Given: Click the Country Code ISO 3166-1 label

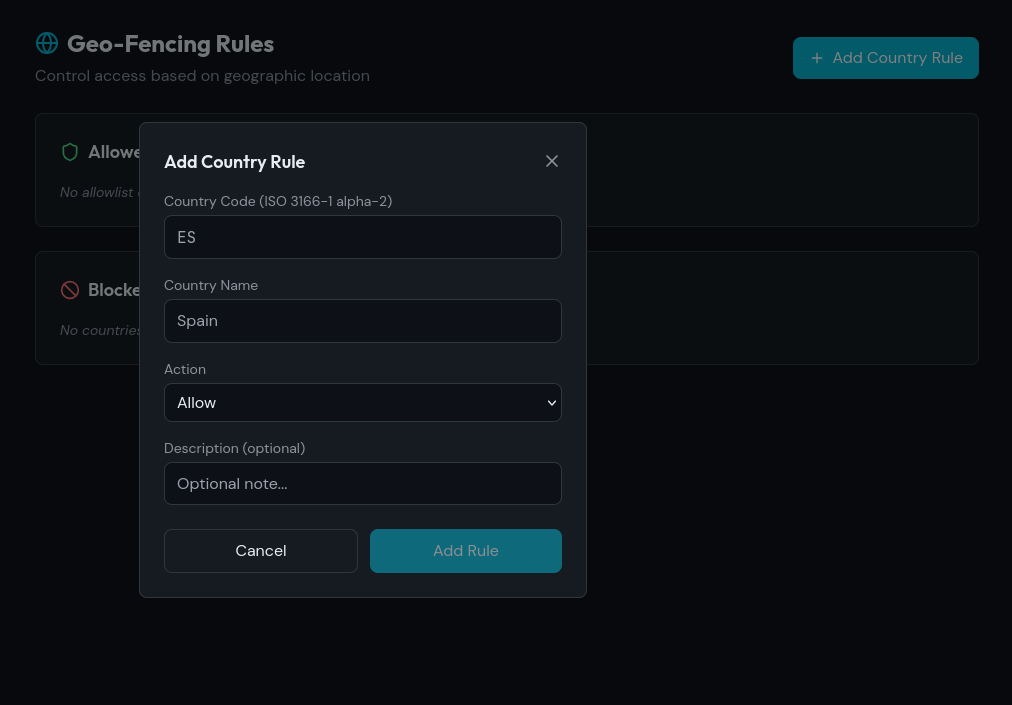Looking at the screenshot, I should (278, 201).
